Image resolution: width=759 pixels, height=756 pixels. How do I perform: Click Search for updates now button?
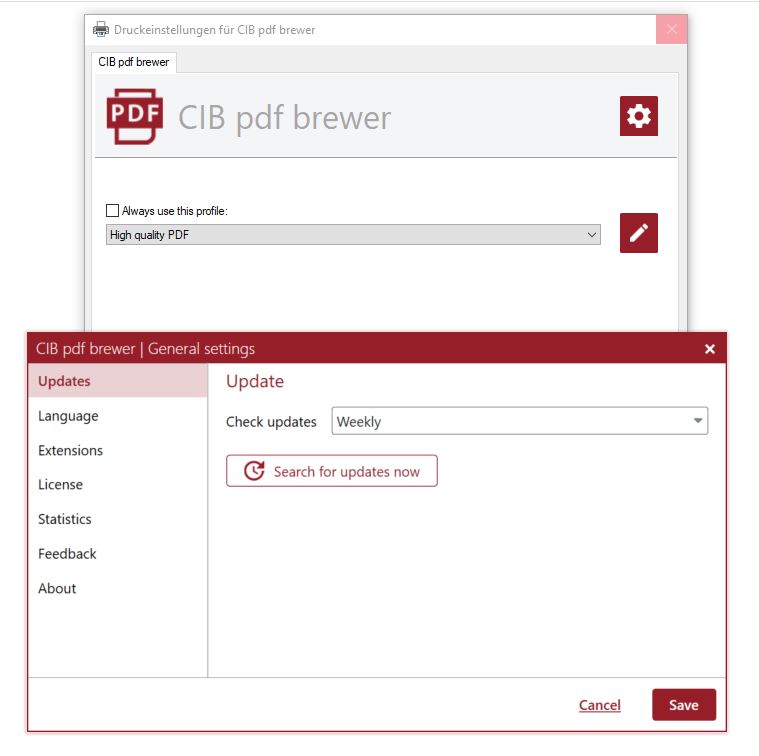(x=332, y=471)
